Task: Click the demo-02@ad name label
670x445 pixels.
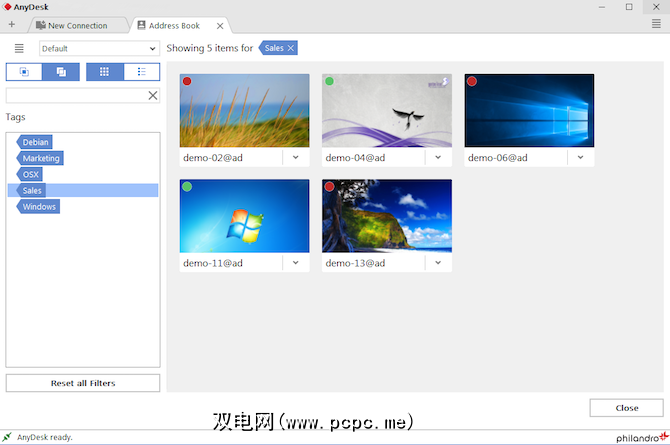Action: tap(213, 158)
